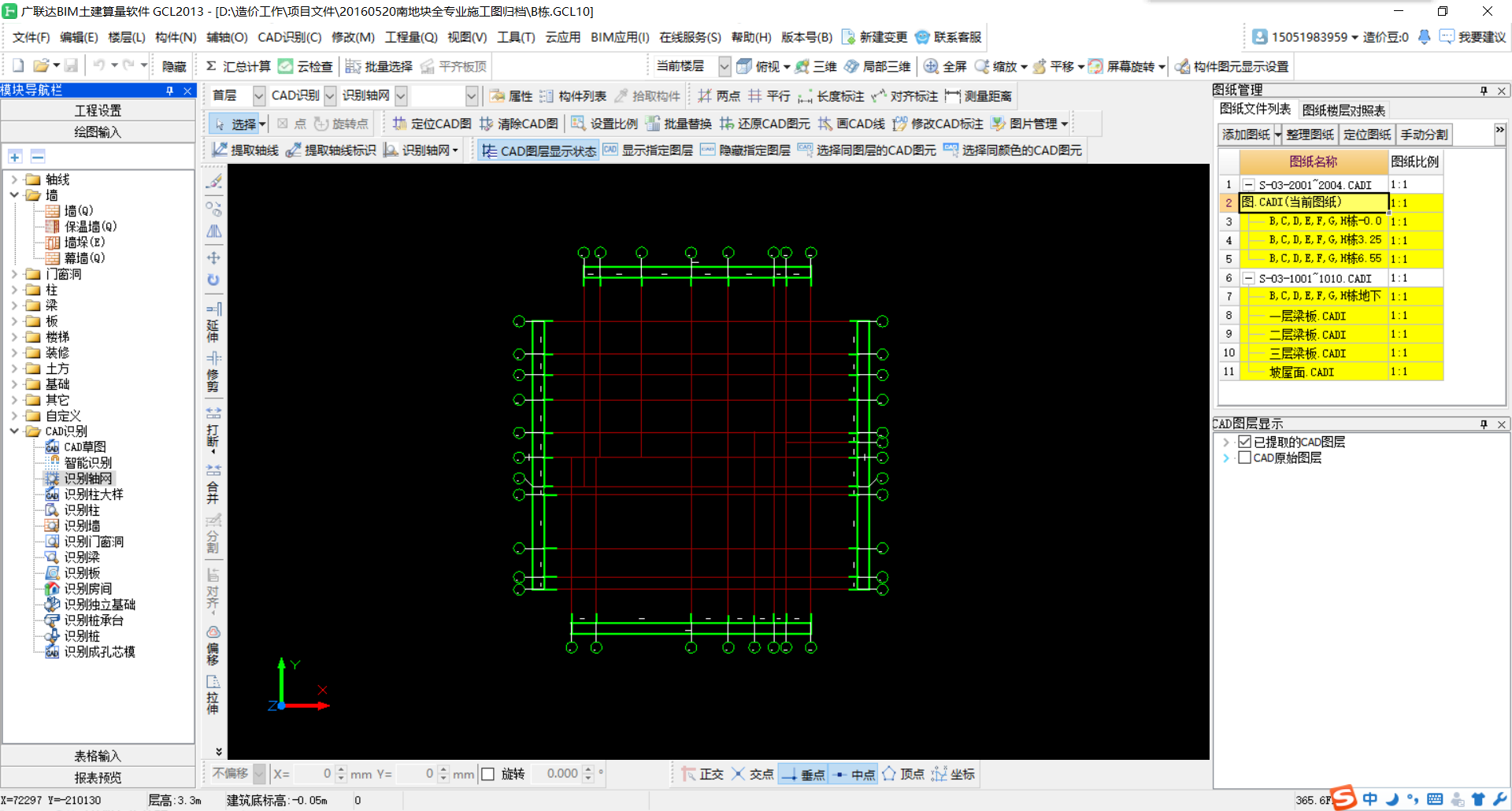
Task: Open the 工程量(Q) menu
Action: pos(411,37)
